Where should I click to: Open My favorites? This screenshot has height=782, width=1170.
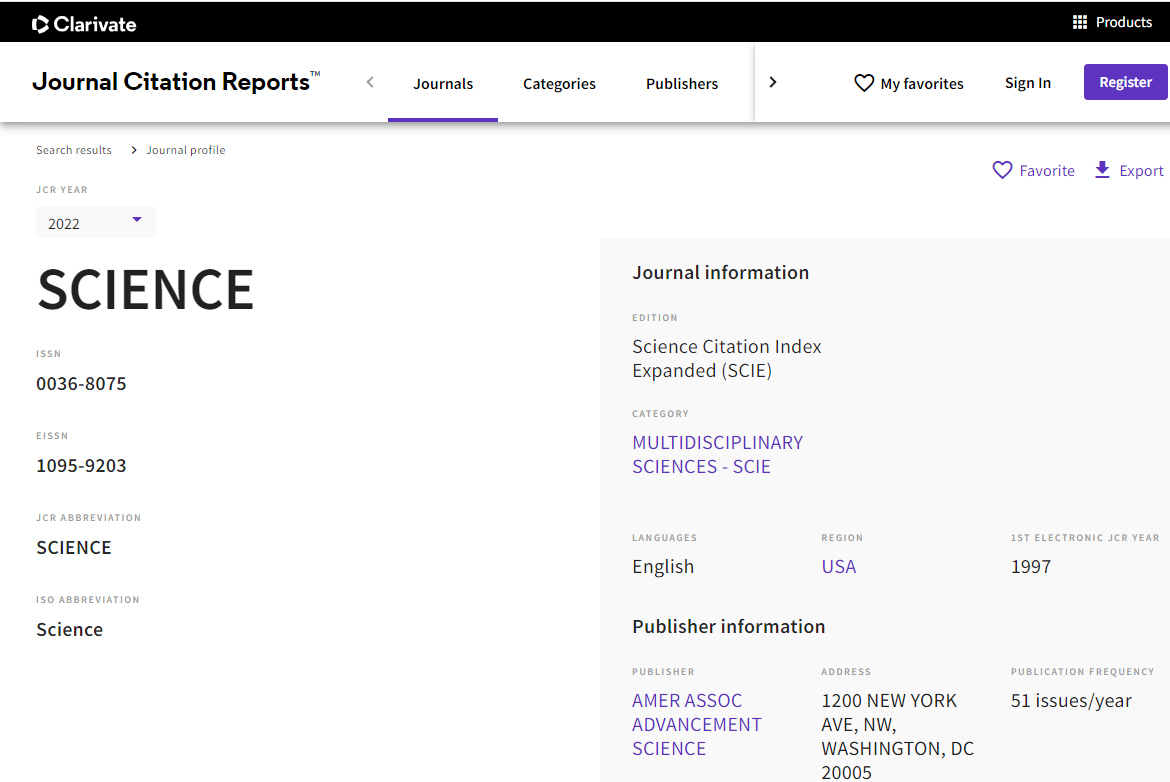(908, 84)
